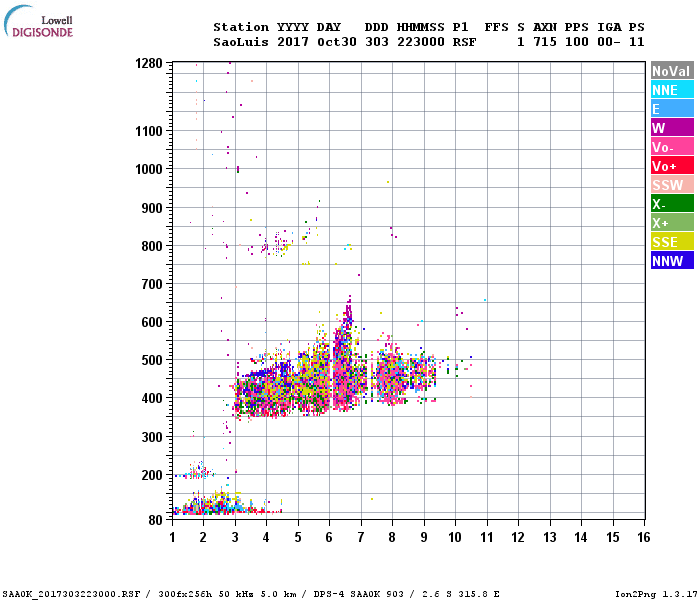Click the 900 height axis label
Screen dimensions: 700x600
(152, 208)
